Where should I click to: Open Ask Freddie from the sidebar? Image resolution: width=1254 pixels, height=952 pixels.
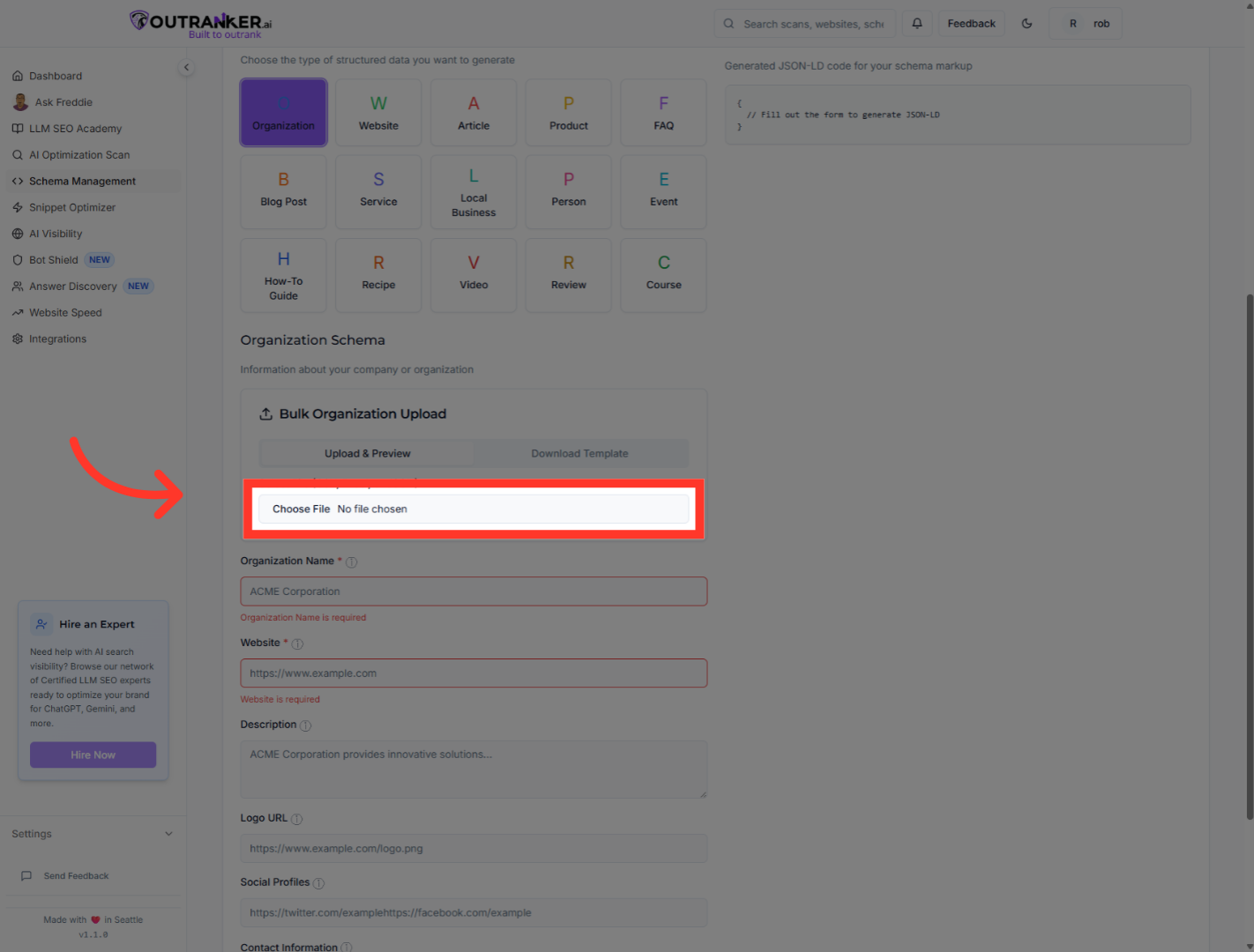(63, 101)
